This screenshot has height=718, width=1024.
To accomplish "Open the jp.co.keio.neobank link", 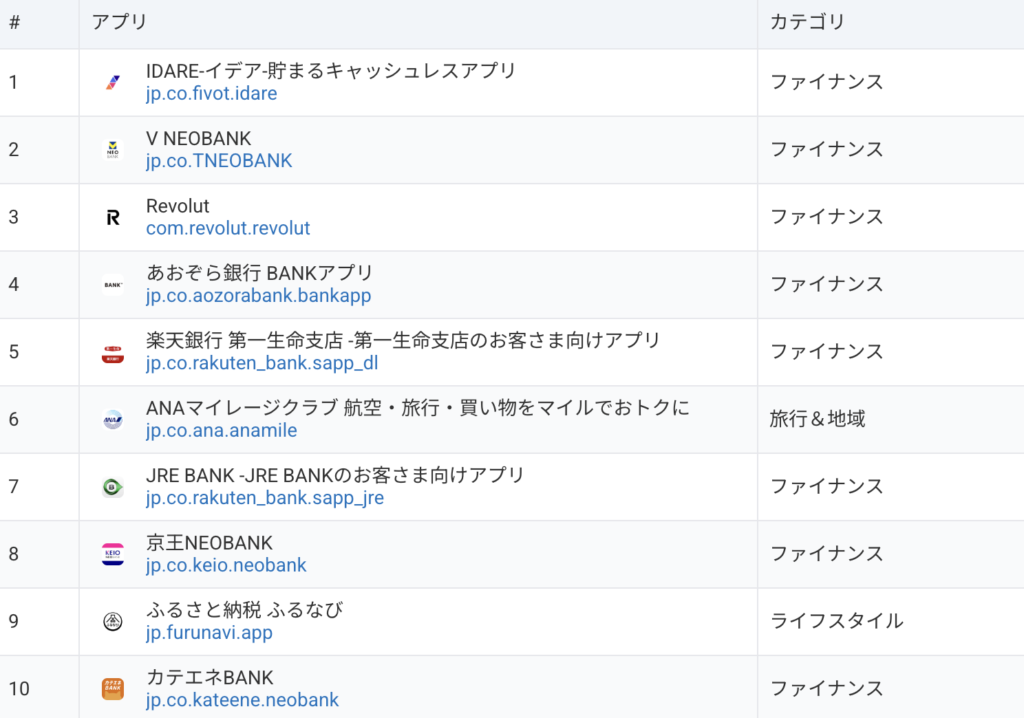I will 226,566.
